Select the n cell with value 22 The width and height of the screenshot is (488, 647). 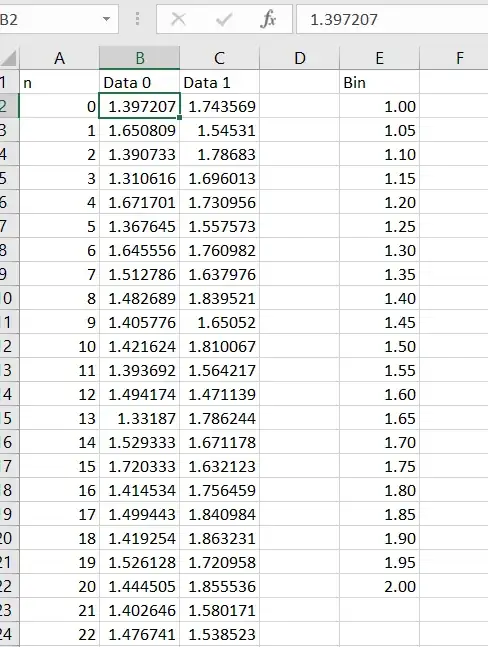[59, 634]
